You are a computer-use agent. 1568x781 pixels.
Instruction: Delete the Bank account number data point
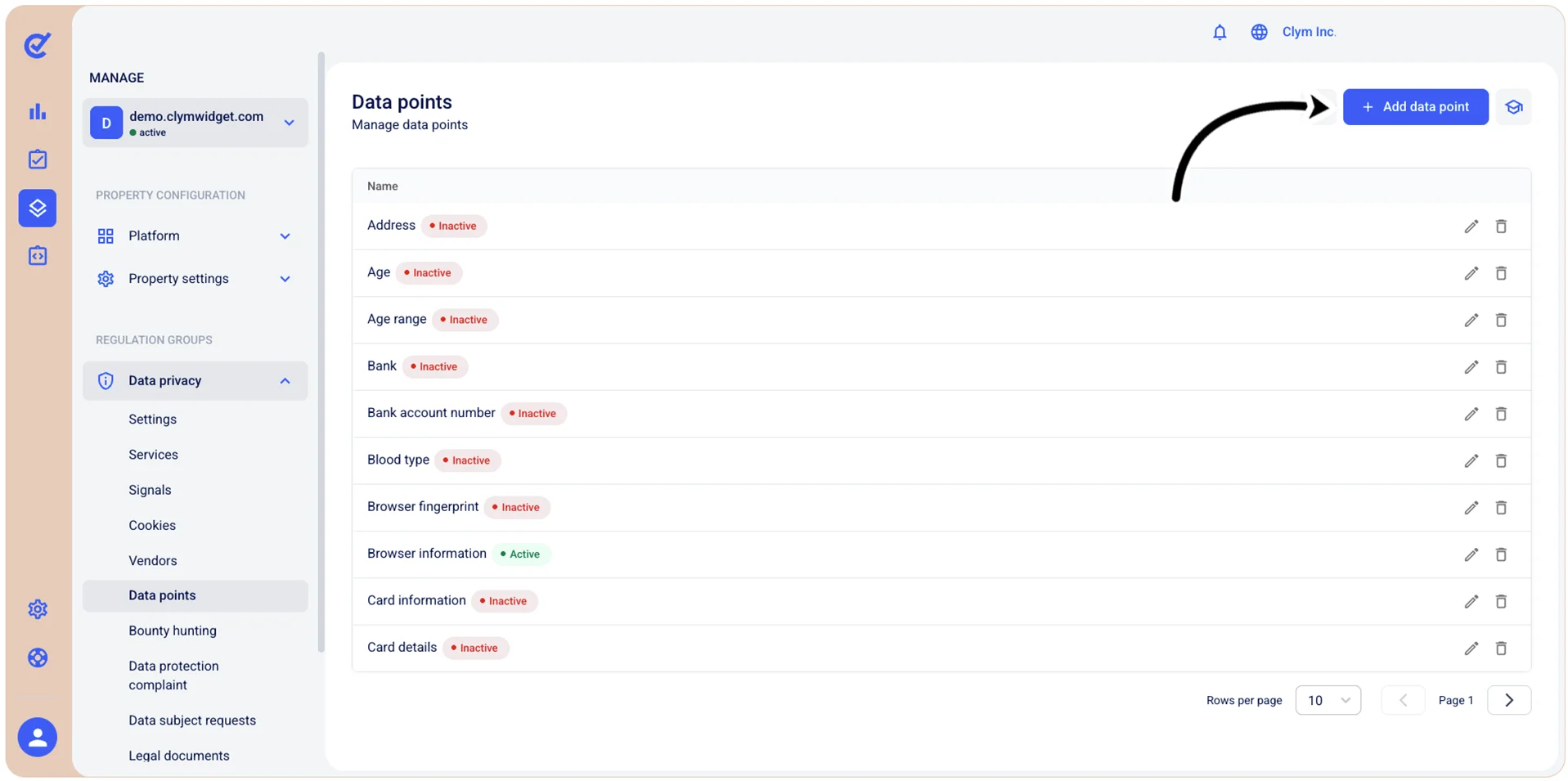coord(1501,414)
